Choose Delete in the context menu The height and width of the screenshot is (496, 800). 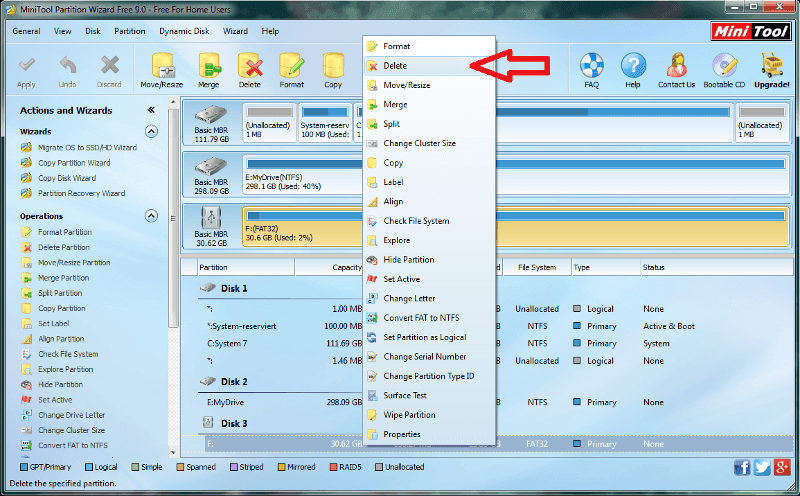[429, 65]
